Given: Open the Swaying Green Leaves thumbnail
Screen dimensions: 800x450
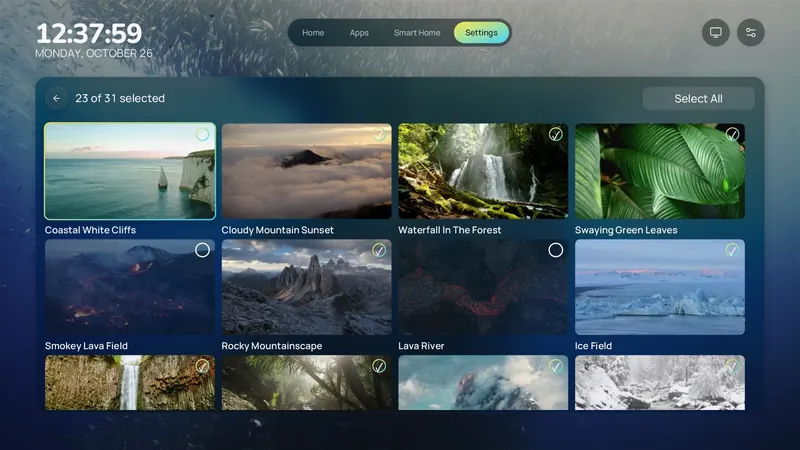Looking at the screenshot, I should pyautogui.click(x=660, y=171).
